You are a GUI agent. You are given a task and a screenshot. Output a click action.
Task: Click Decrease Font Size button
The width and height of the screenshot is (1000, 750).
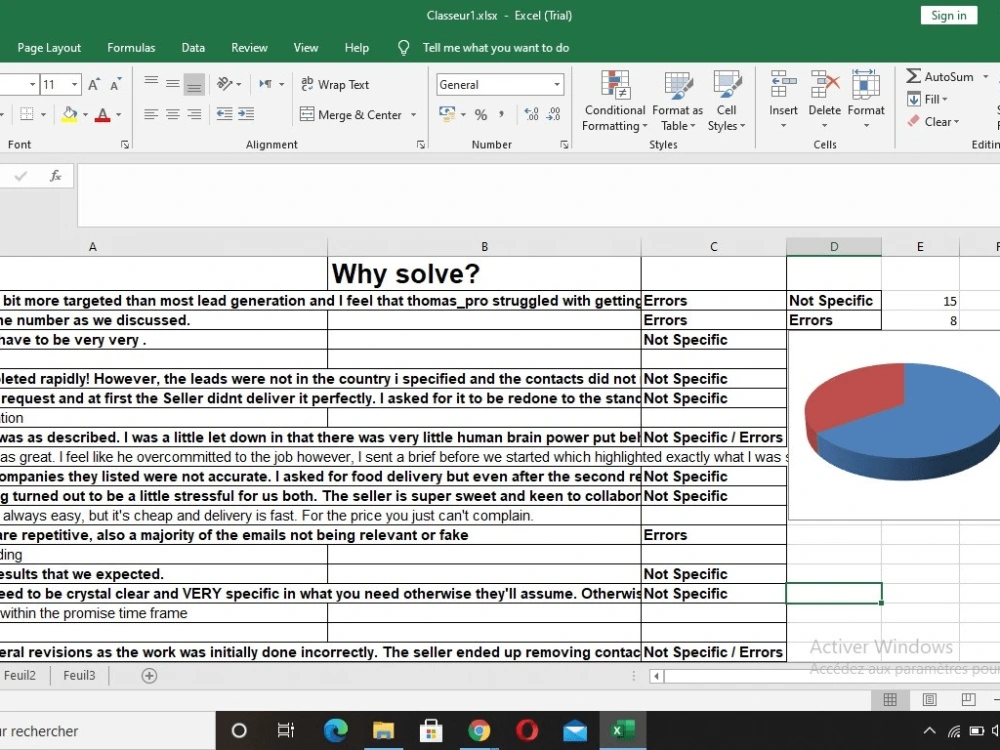[x=115, y=84]
